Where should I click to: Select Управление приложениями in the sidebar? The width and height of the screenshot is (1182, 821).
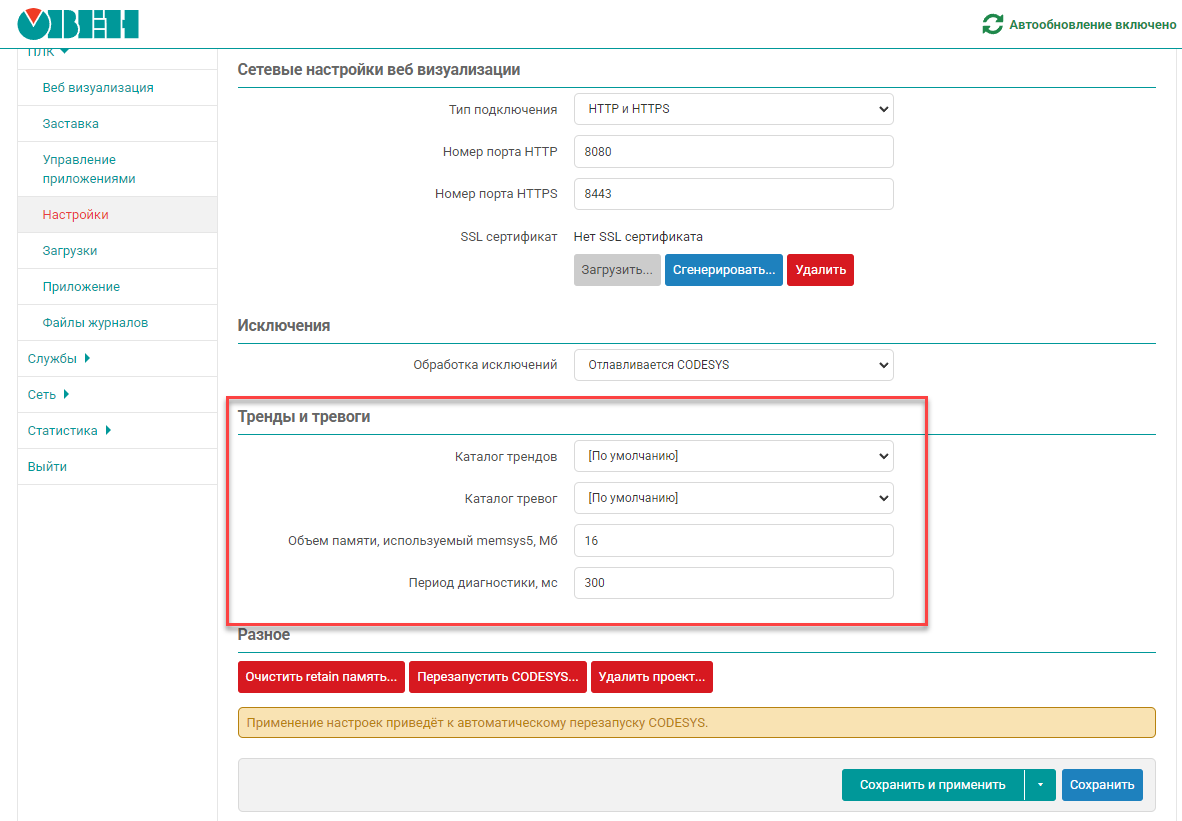click(x=89, y=169)
